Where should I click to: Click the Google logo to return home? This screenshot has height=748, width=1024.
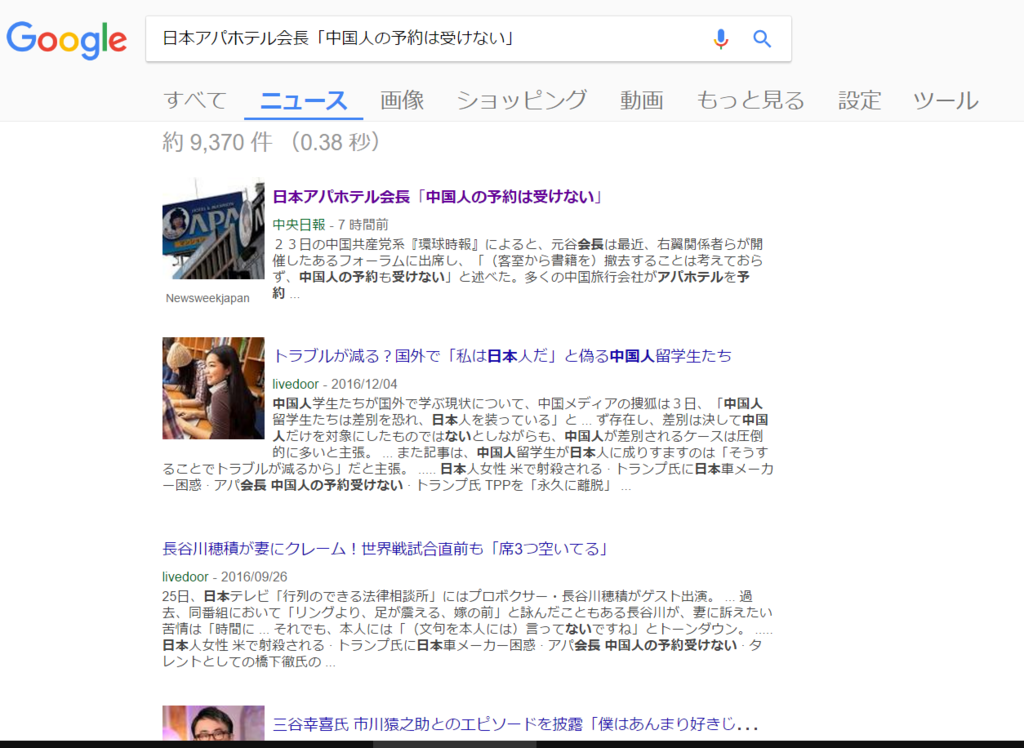tap(66, 41)
